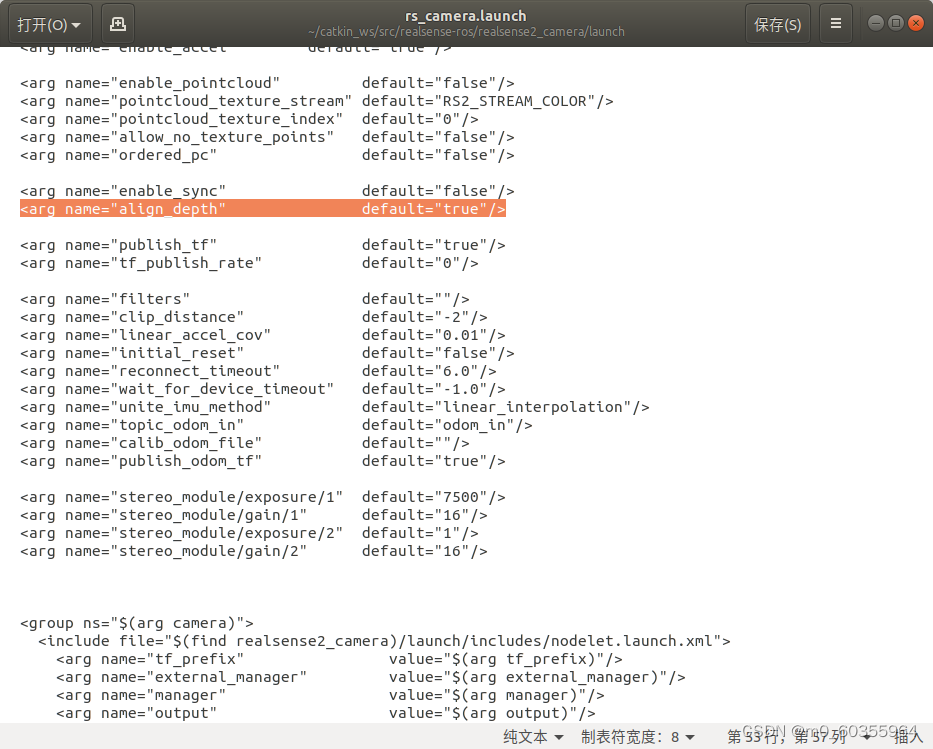Image resolution: width=933 pixels, height=749 pixels.
Task: Click the enable_sync arg line
Action: pyautogui.click(x=267, y=191)
